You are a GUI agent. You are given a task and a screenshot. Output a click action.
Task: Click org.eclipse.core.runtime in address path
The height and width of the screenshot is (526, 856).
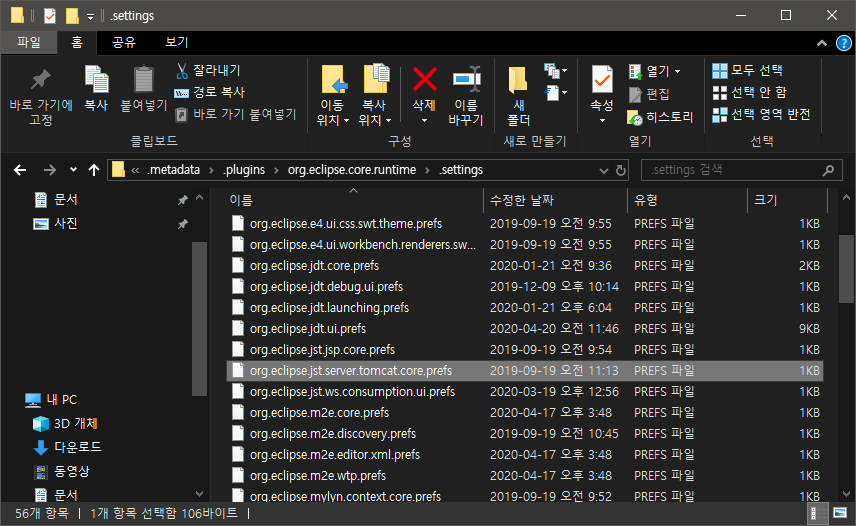[x=352, y=170]
